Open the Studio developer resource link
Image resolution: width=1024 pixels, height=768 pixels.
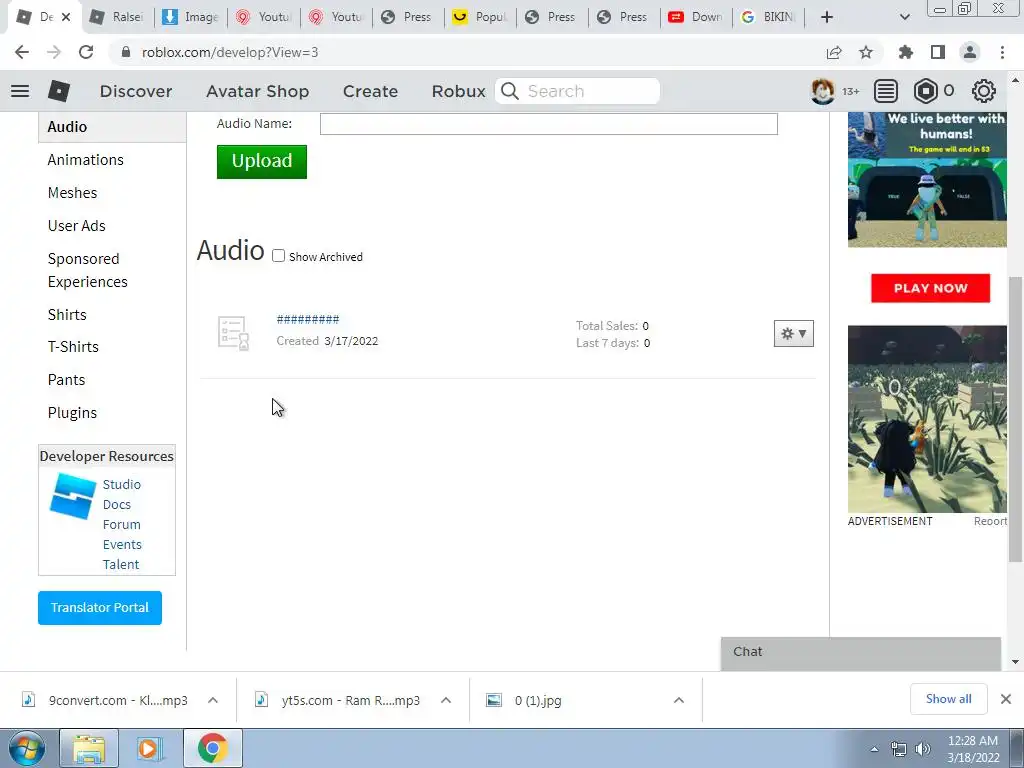pyautogui.click(x=121, y=485)
